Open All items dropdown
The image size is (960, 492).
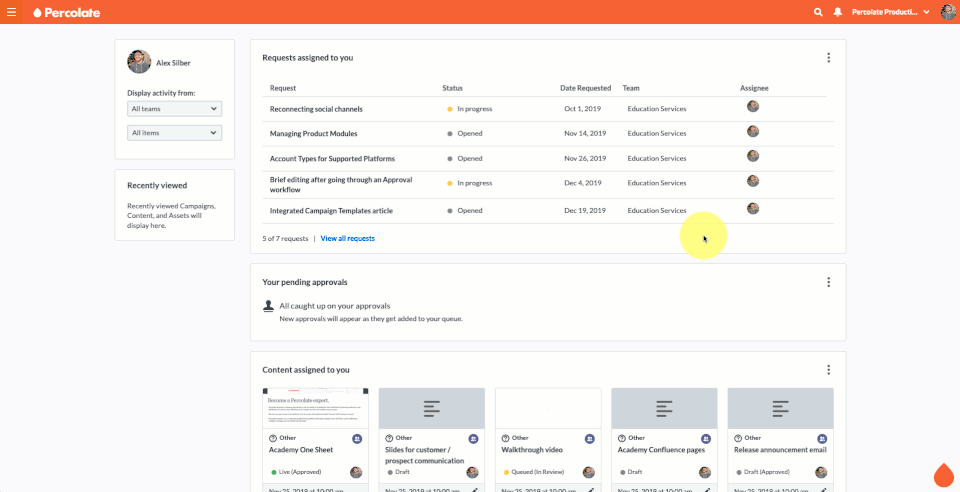(174, 133)
